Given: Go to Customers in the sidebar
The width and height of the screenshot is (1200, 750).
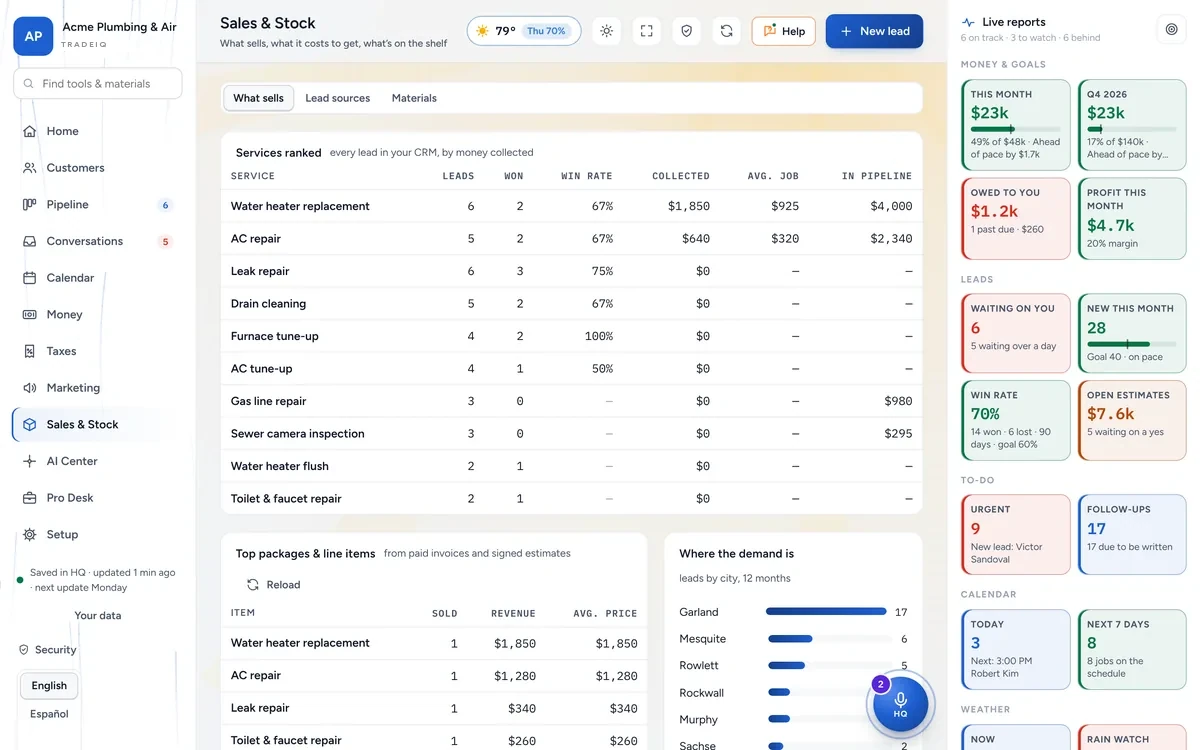Looking at the screenshot, I should tap(97, 168).
